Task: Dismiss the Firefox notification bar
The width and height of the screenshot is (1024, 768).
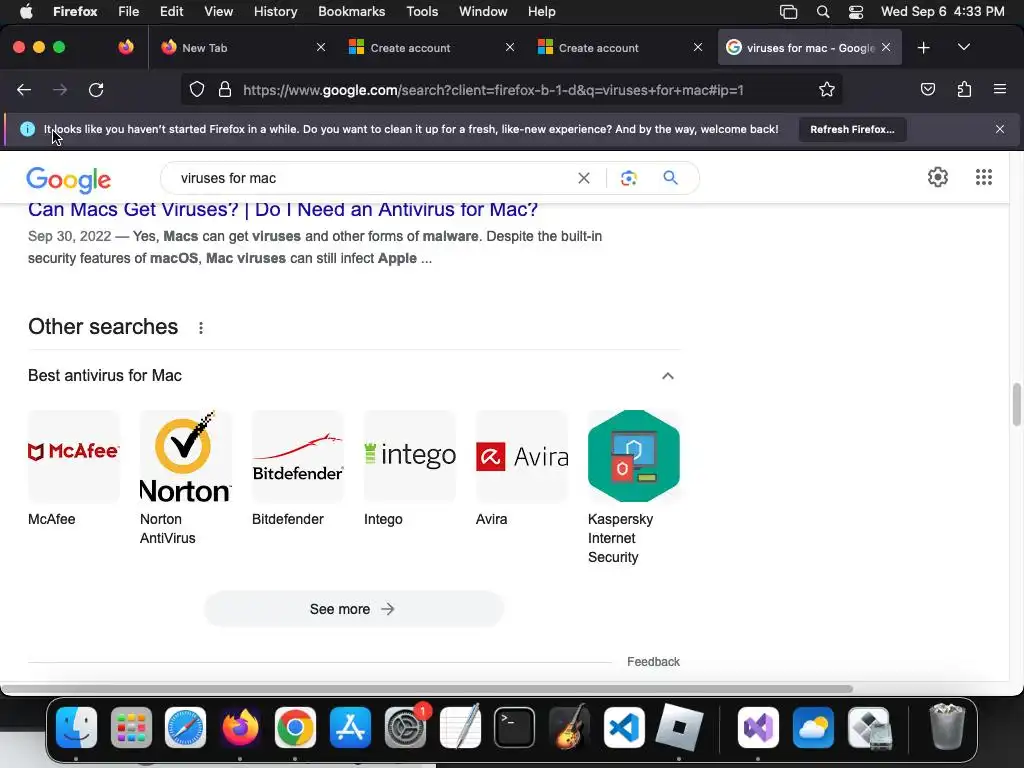Action: [x=999, y=129]
